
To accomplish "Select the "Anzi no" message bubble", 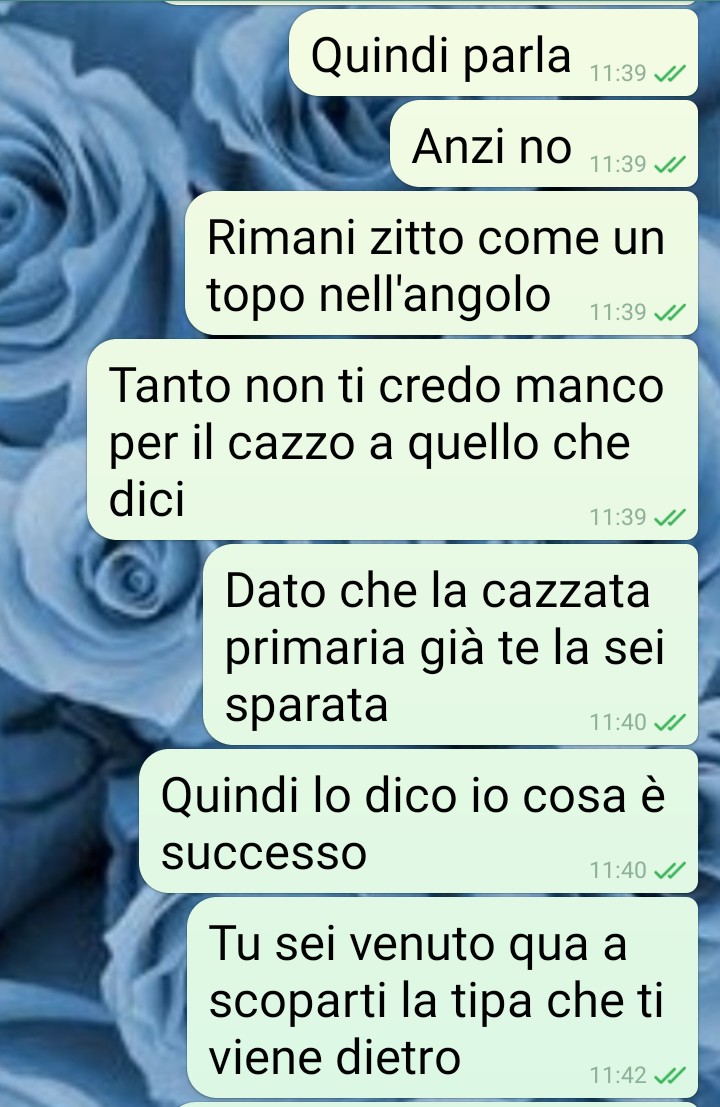I will coord(544,144).
